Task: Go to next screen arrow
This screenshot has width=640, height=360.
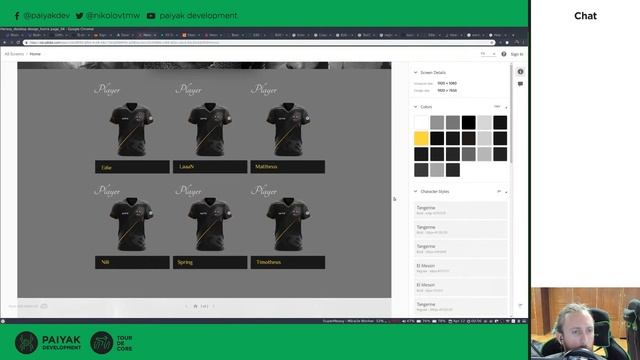Action: [213, 306]
